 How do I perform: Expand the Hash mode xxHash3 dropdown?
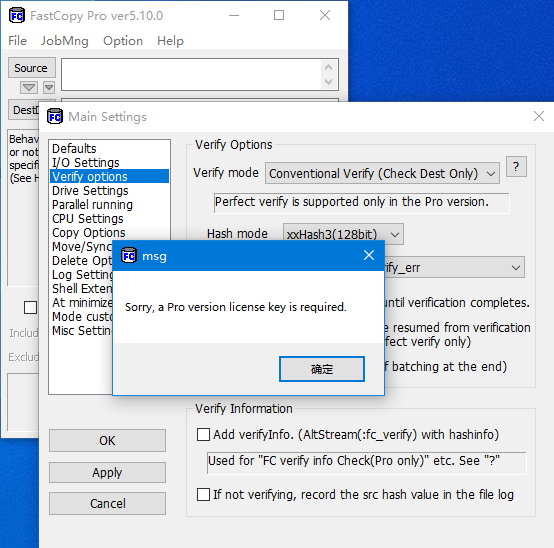tap(343, 234)
